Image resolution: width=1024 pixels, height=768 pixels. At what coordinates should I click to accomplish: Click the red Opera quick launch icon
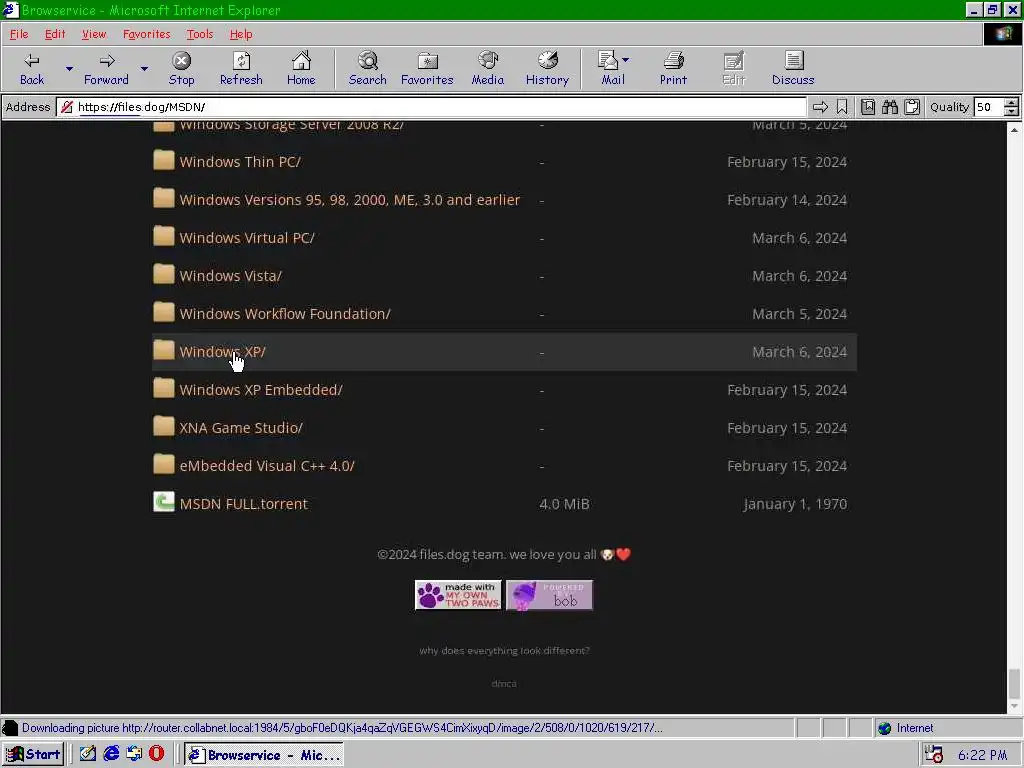point(157,754)
